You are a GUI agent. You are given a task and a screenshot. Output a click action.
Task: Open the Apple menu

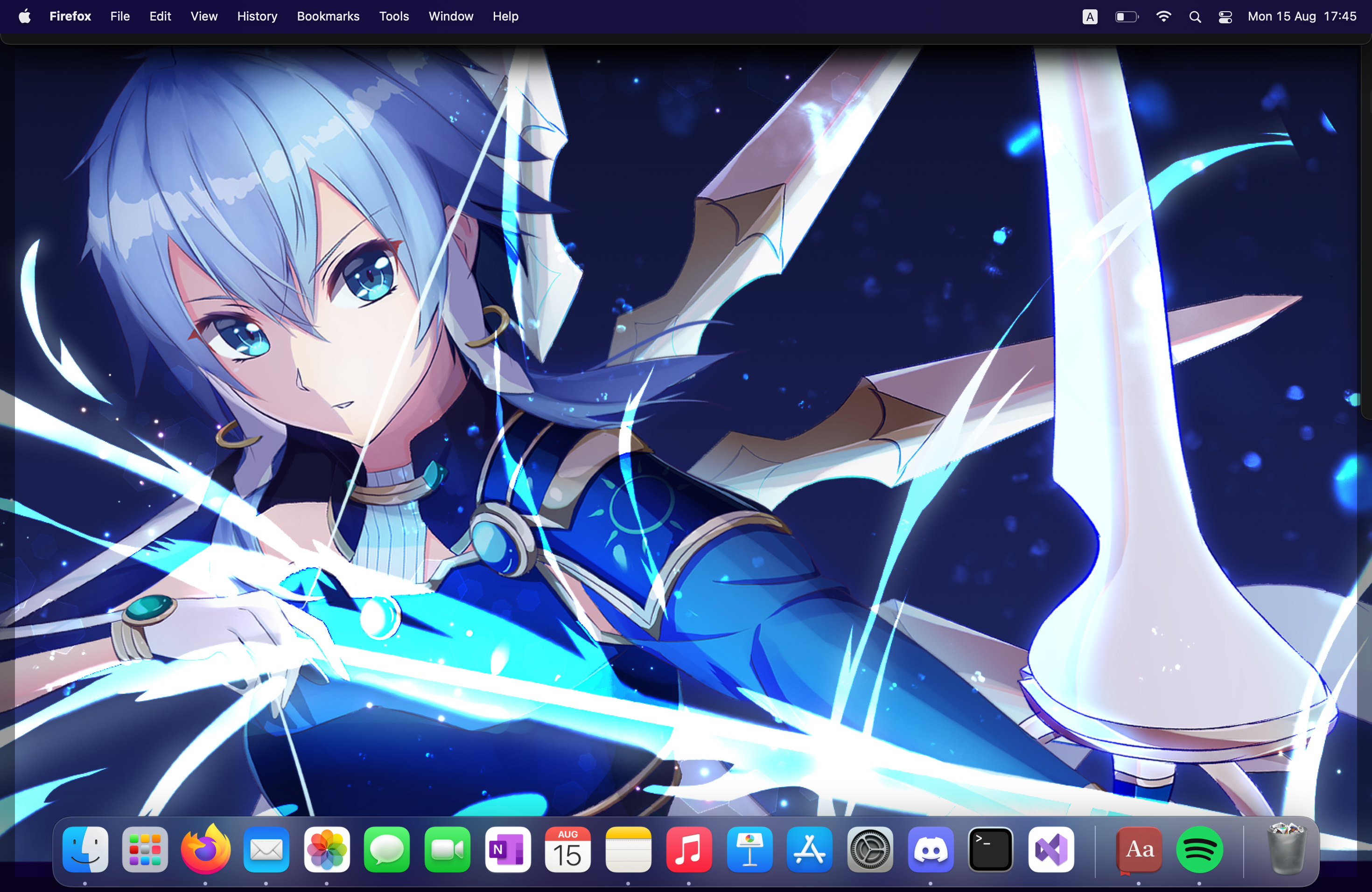[x=25, y=16]
